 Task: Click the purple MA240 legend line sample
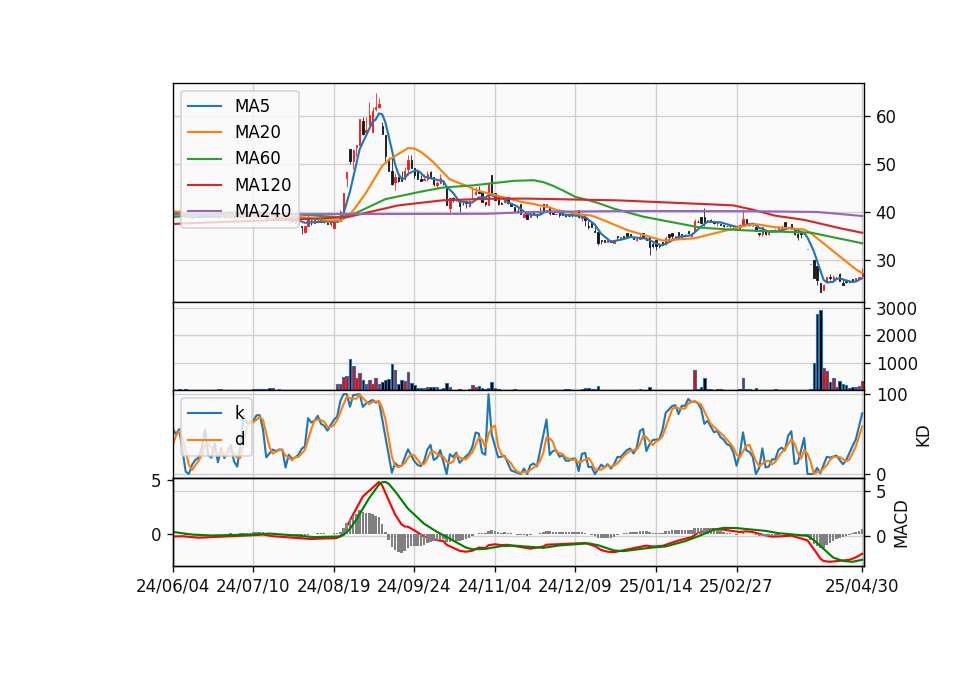pos(204,211)
